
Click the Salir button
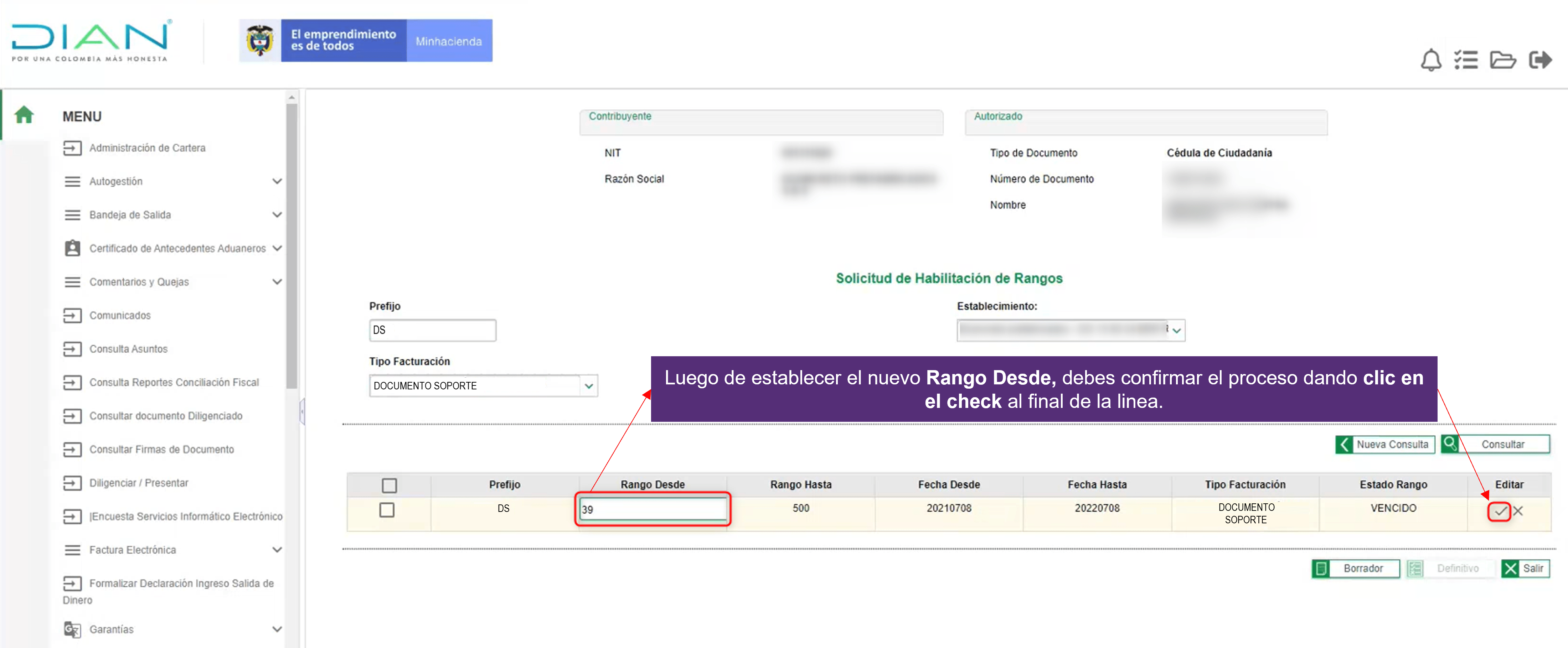click(x=1525, y=568)
